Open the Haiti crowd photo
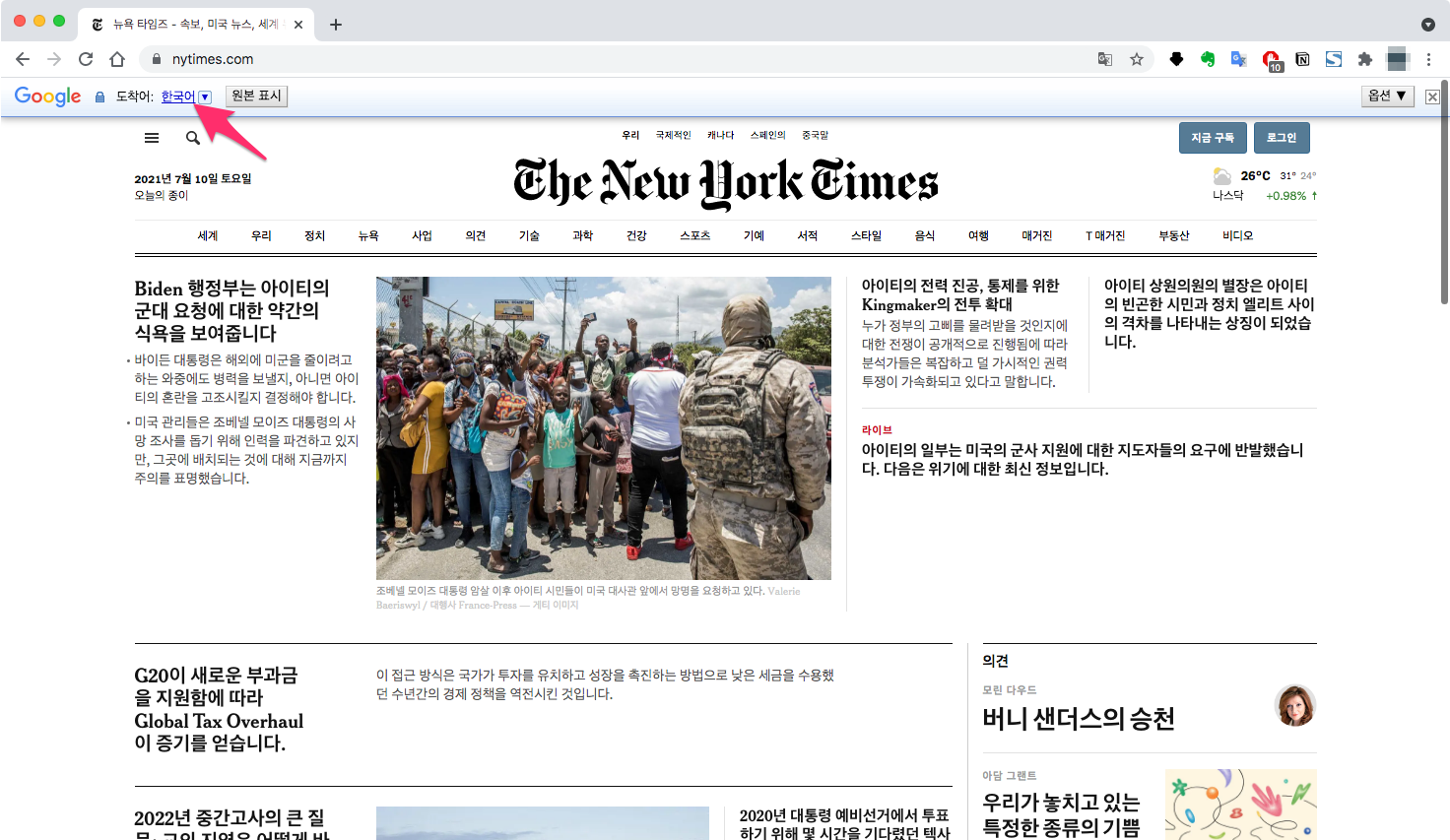1450x840 pixels. click(x=604, y=428)
